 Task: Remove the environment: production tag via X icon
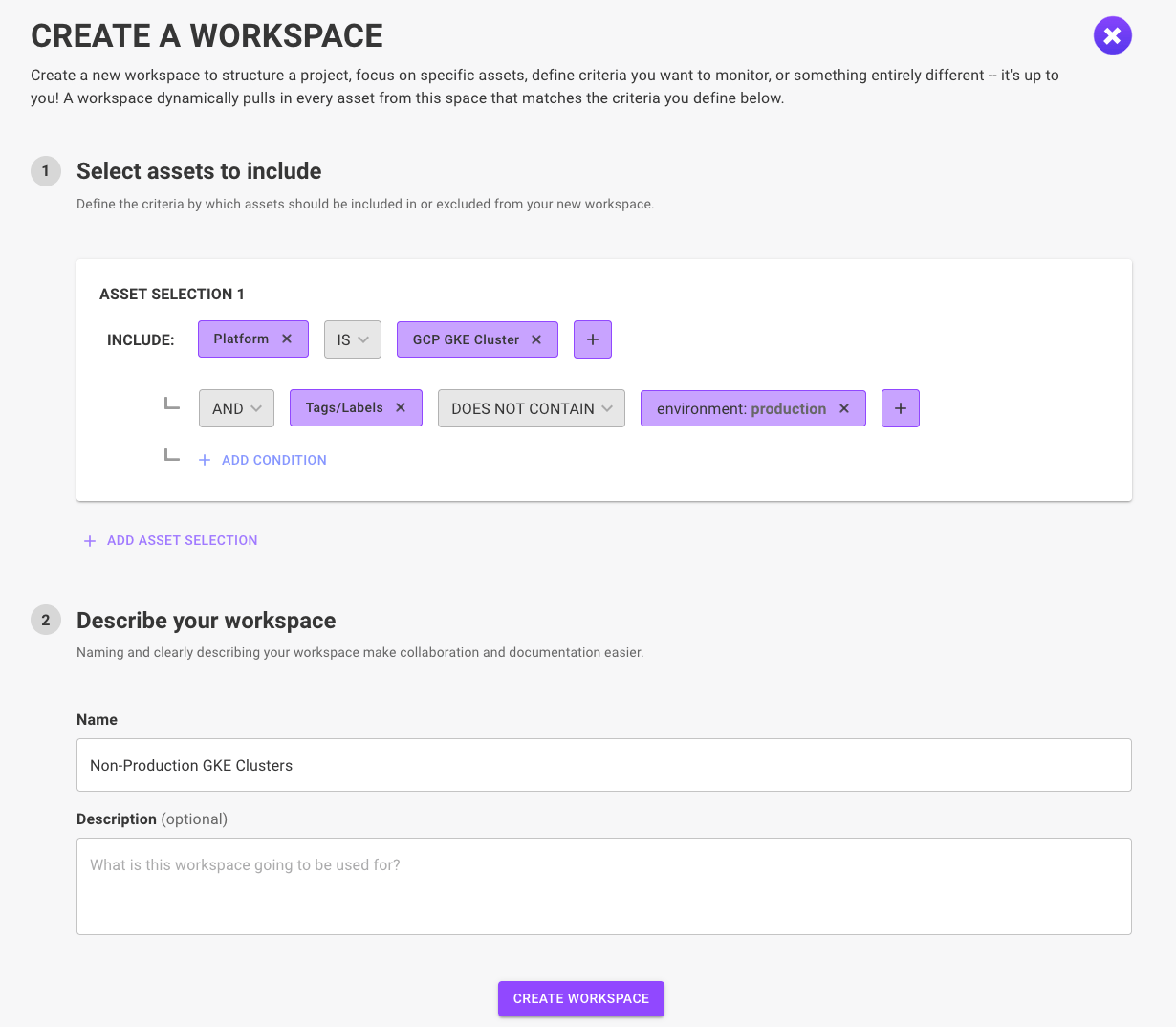[x=843, y=407]
